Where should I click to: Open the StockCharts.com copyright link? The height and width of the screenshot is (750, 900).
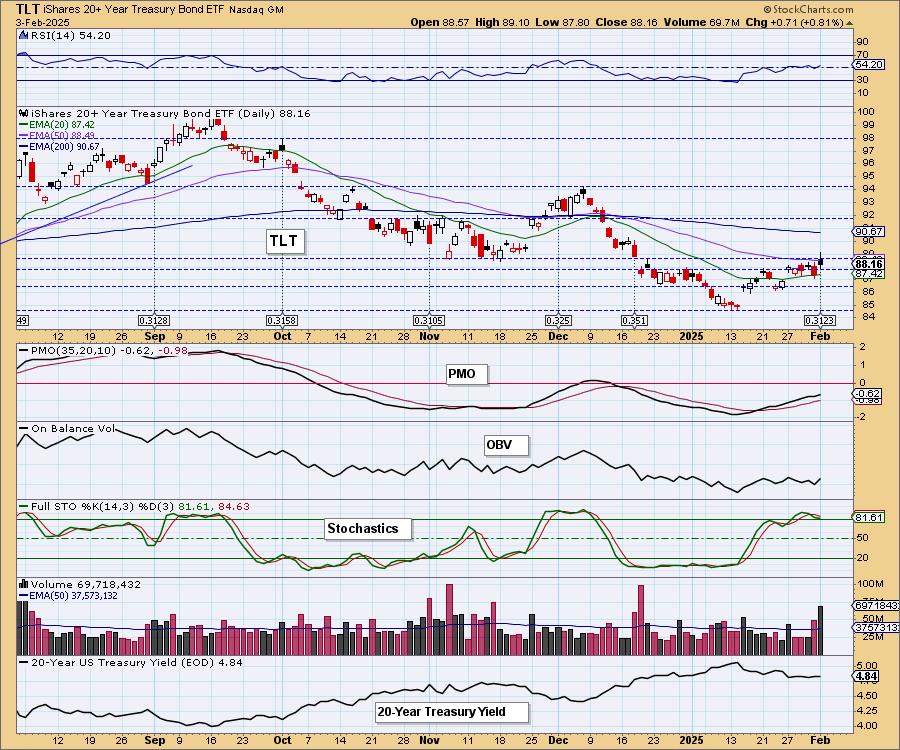[x=808, y=9]
